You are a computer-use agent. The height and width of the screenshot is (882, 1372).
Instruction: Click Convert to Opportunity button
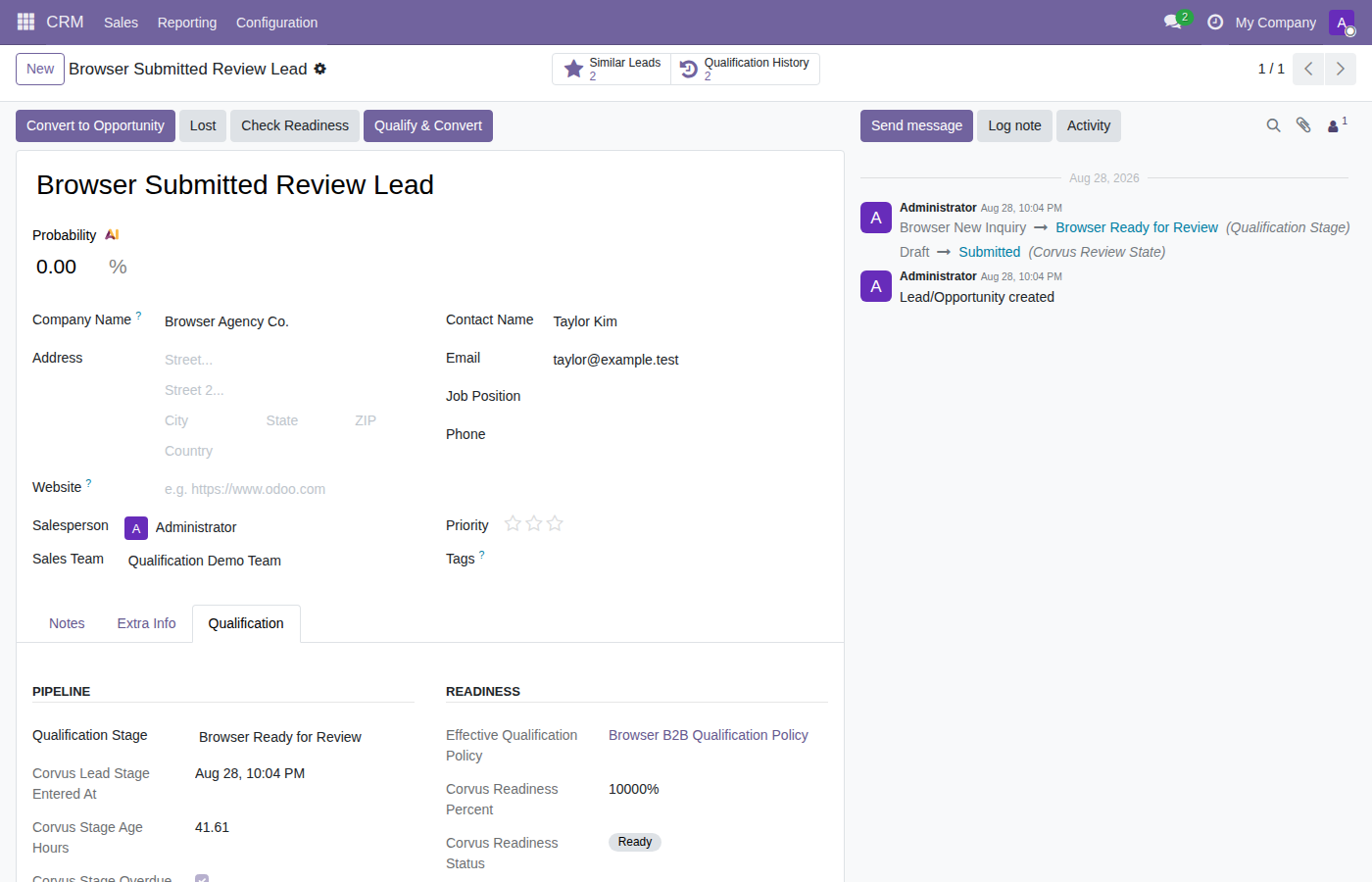coord(95,125)
